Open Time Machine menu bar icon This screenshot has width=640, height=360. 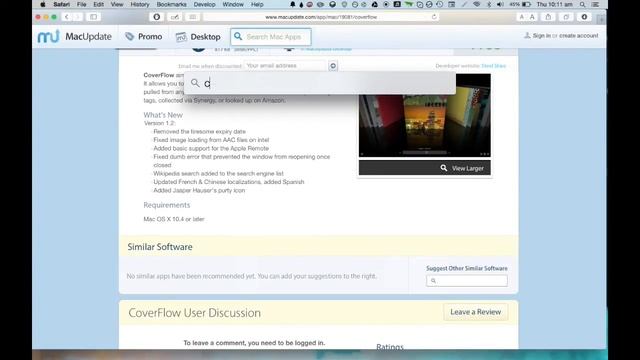click(440, 4)
